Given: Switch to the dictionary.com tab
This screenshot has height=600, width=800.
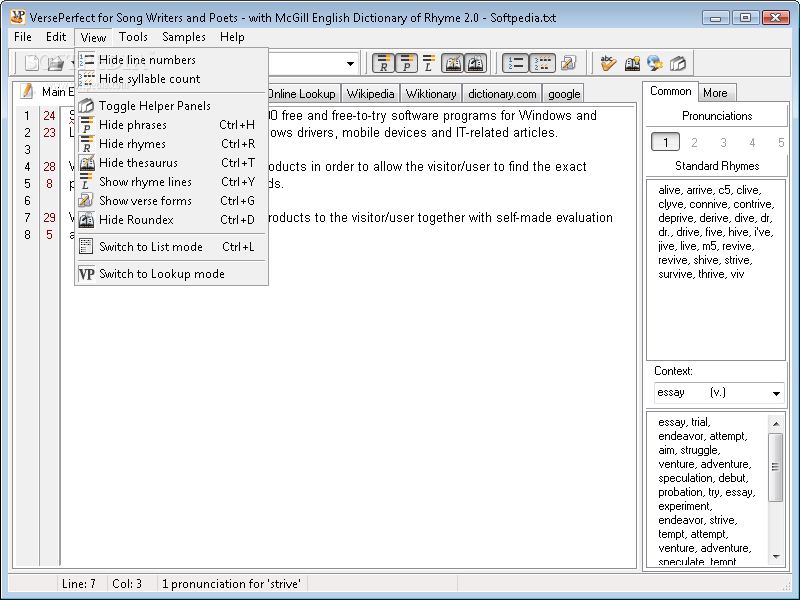Looking at the screenshot, I should [502, 93].
